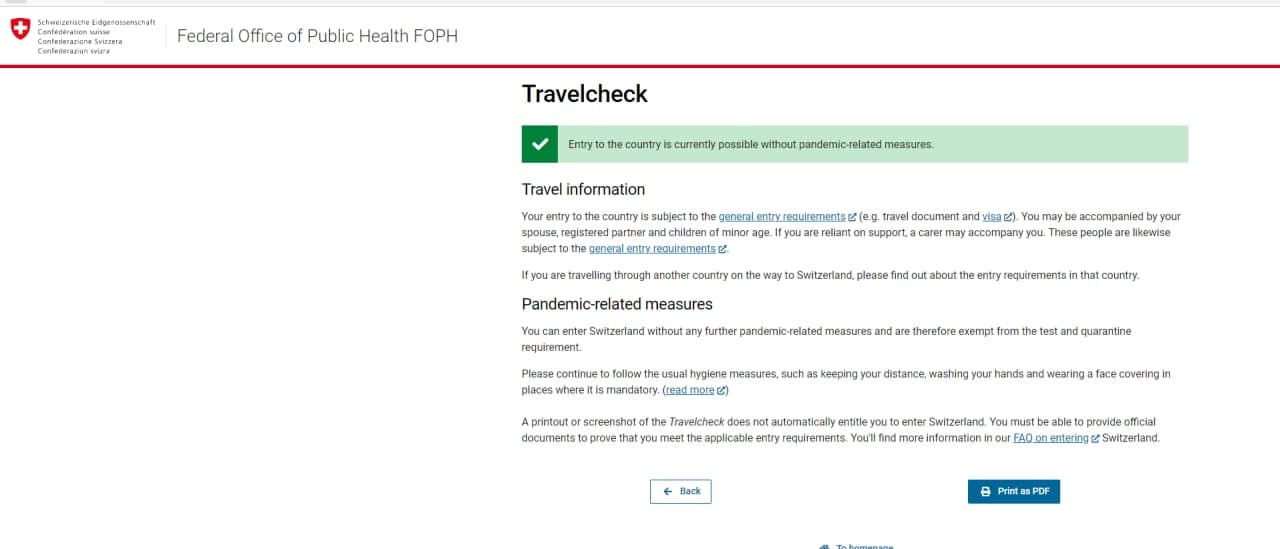Click the green checkmark icon in banner
The height and width of the screenshot is (549, 1280).
(x=540, y=144)
